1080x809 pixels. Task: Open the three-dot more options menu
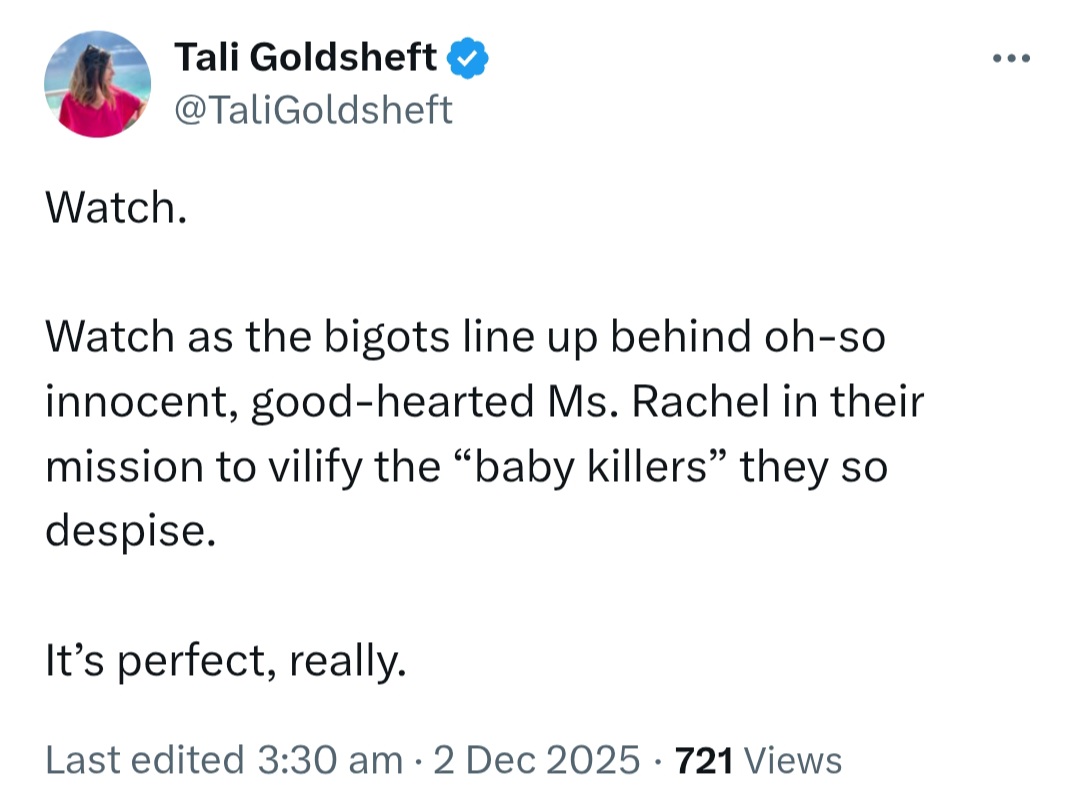coord(1011,59)
